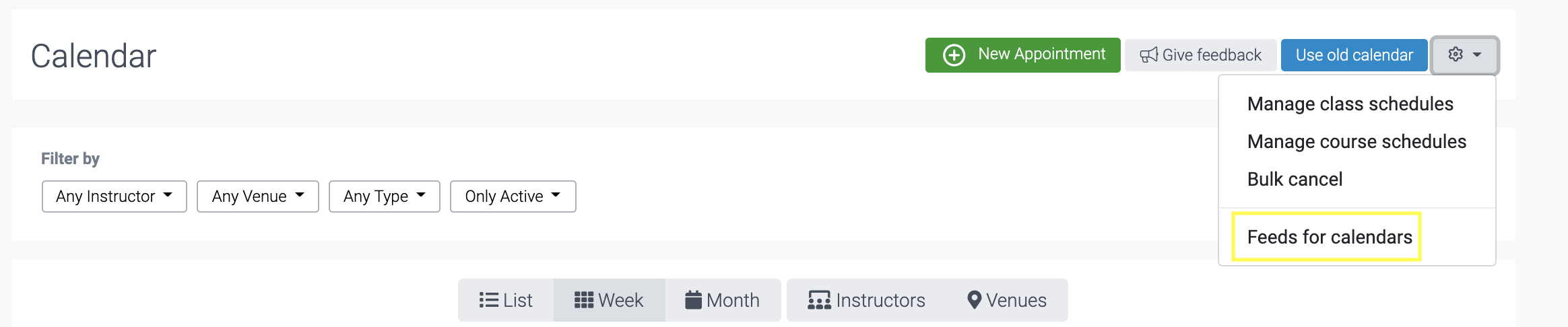Open the Any Type filter dropdown
The height and width of the screenshot is (327, 1568).
pos(384,196)
